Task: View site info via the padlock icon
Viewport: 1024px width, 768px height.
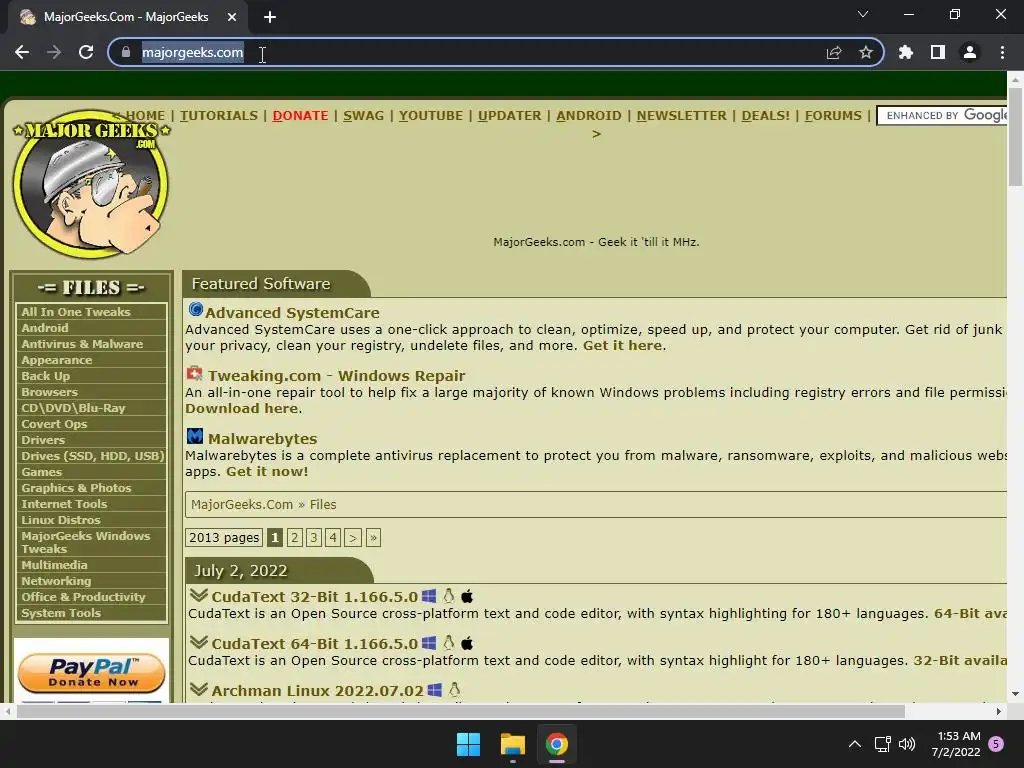Action: point(126,52)
